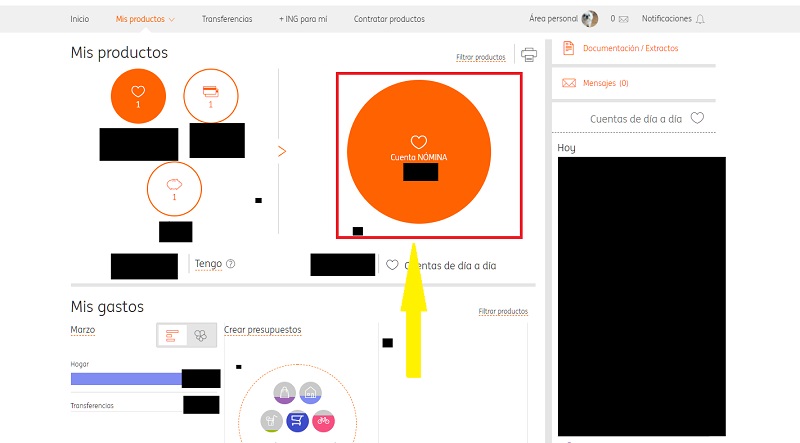The width and height of the screenshot is (800, 443).
Task: Click the shopping cart category icon
Action: [297, 421]
